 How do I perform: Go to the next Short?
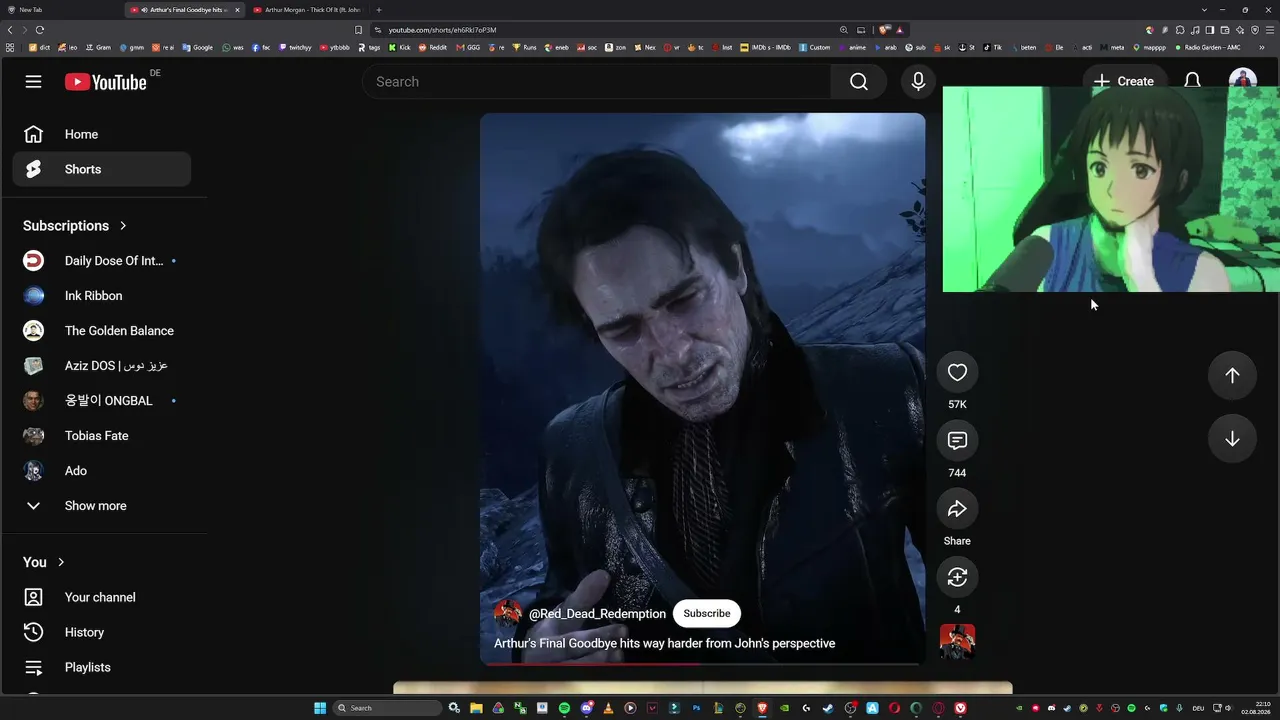point(1232,439)
